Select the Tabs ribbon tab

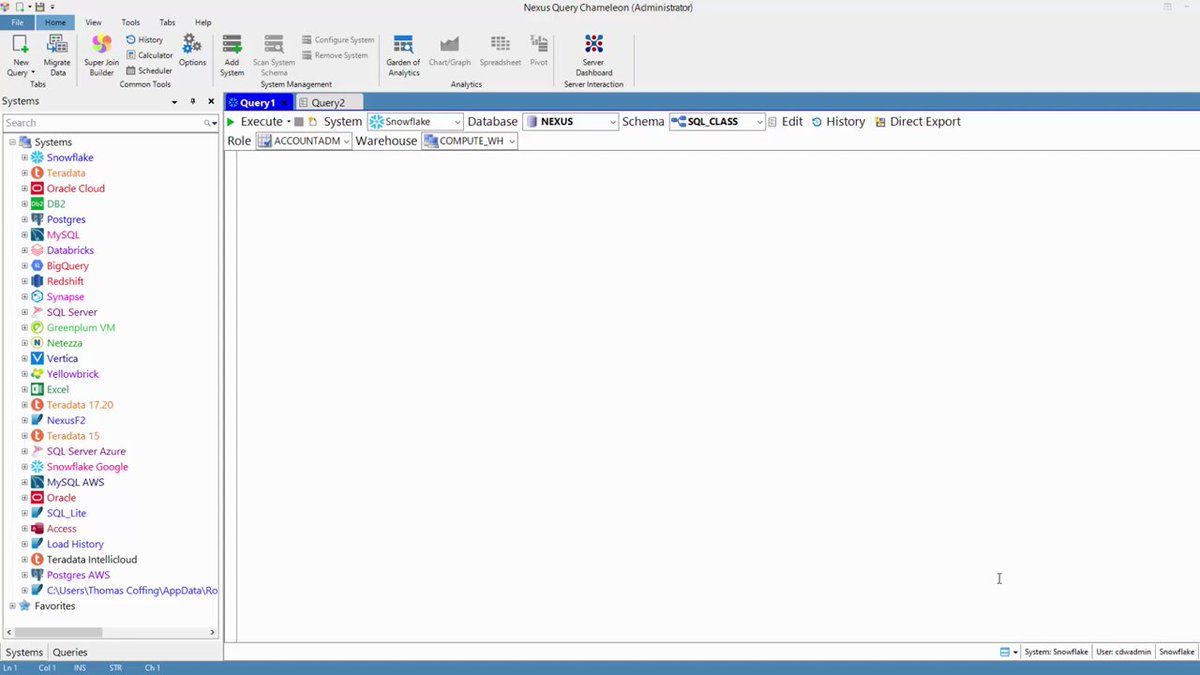168,22
